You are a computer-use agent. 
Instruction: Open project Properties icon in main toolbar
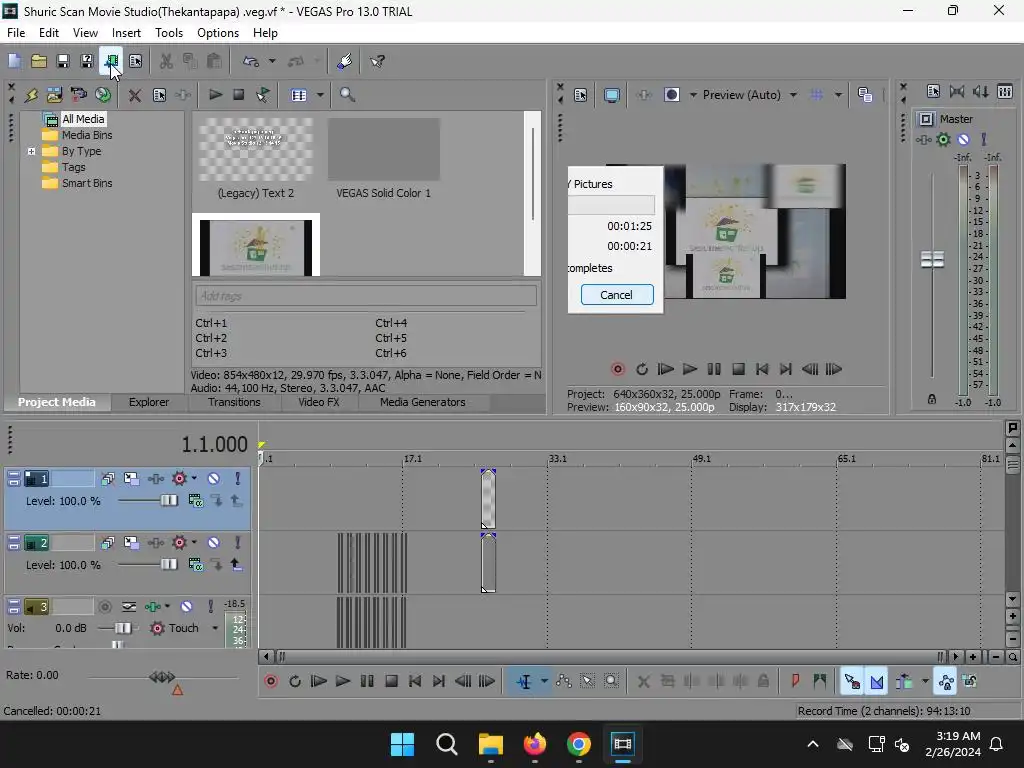pyautogui.click(x=135, y=61)
